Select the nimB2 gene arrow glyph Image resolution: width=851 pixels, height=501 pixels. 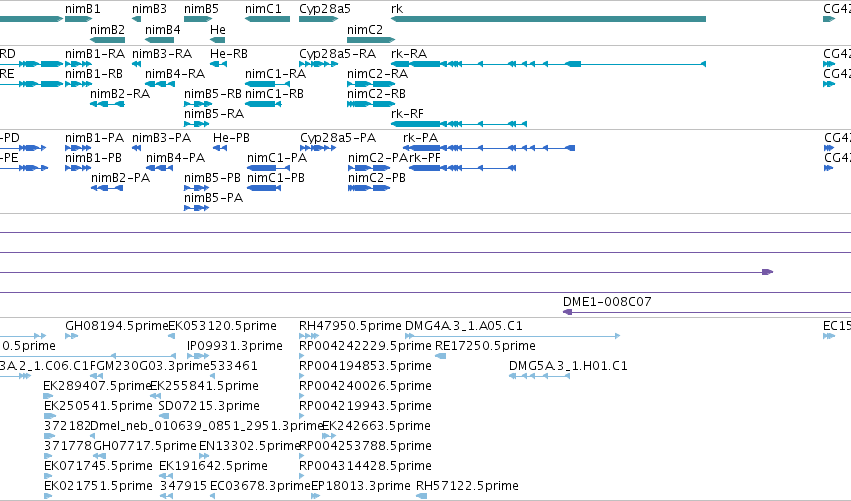[107, 40]
